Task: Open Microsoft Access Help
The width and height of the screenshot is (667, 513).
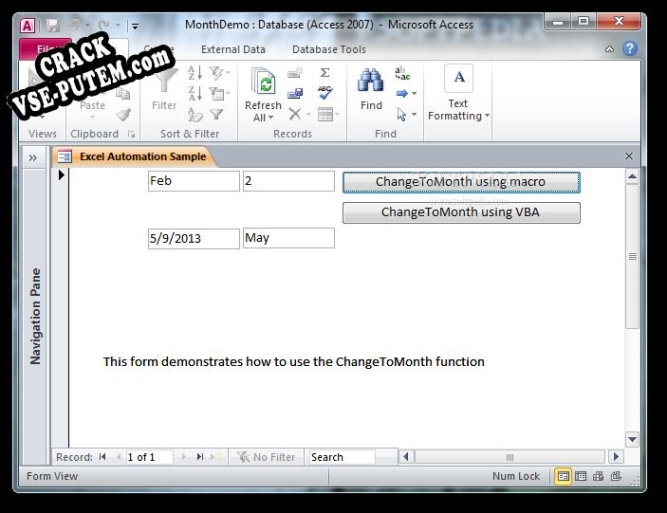Action: tap(630, 49)
